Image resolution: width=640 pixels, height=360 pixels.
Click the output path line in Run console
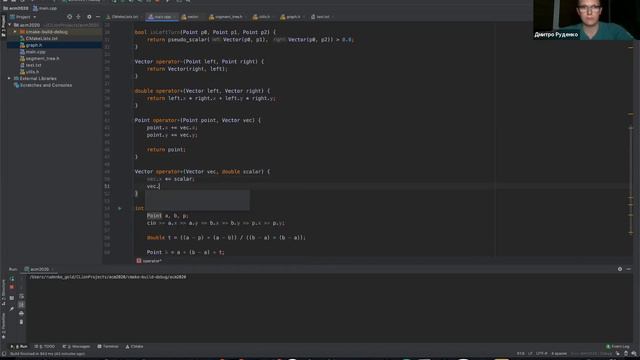(108, 277)
